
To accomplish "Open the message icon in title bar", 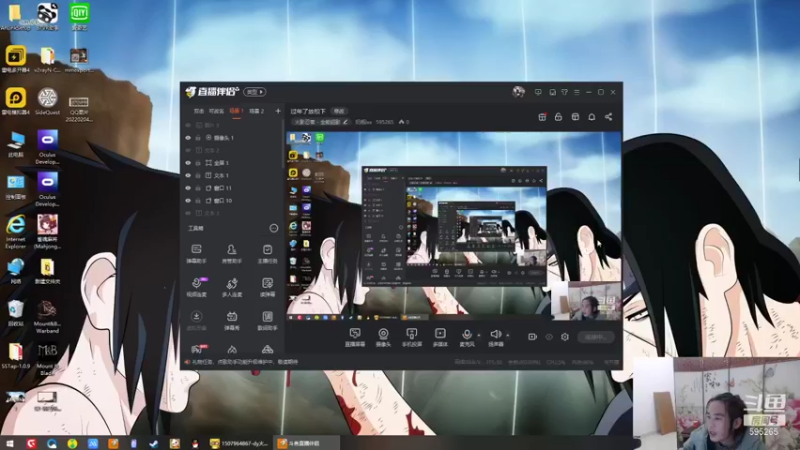I will pyautogui.click(x=538, y=92).
